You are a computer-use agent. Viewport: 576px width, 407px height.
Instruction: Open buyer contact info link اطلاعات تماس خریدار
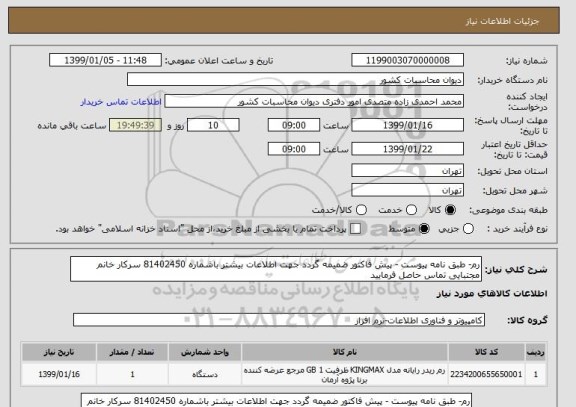pyautogui.click(x=121, y=102)
